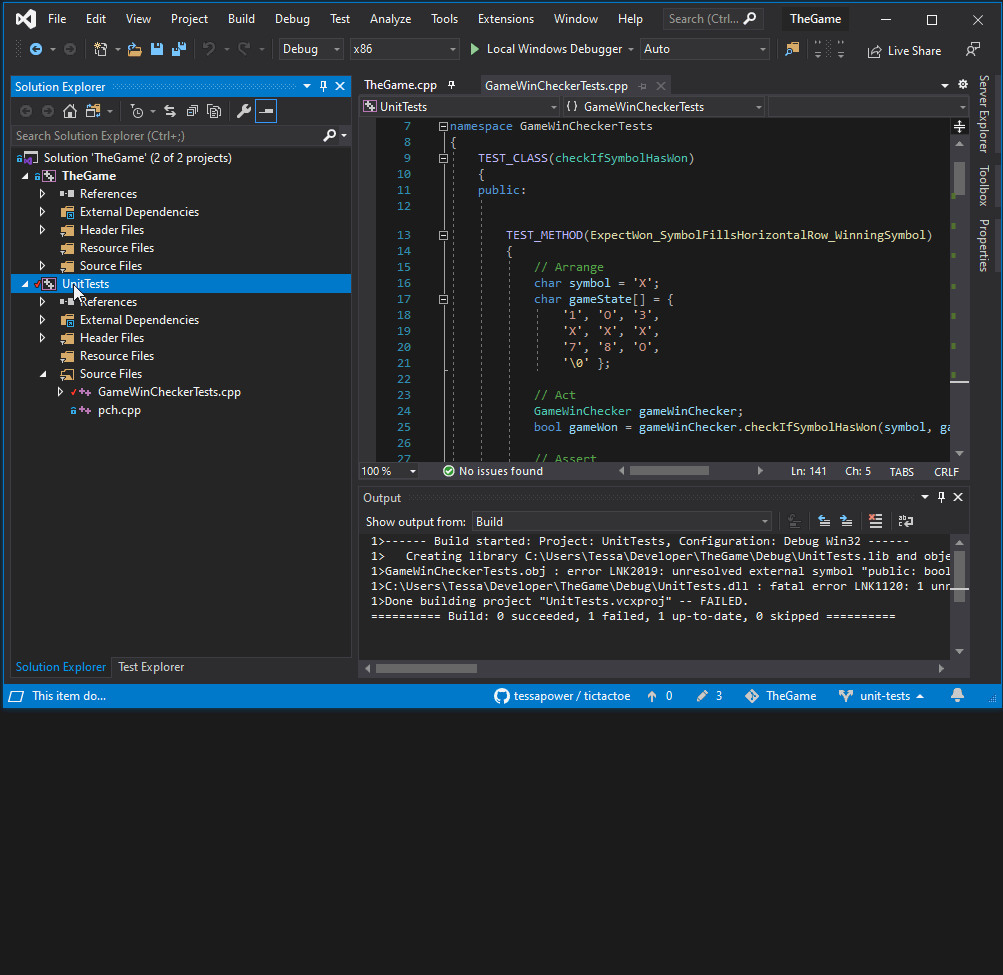Open Solution Explorer home view

(69, 111)
